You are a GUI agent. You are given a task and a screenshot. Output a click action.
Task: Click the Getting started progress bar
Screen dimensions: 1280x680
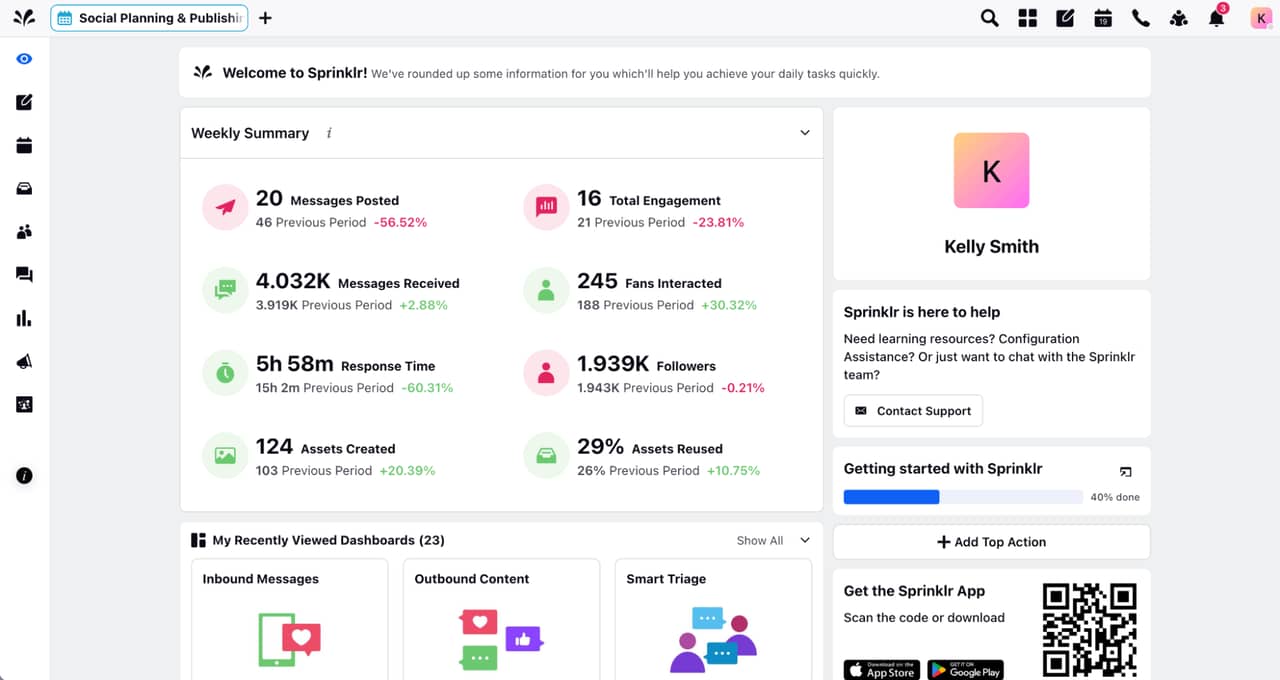point(962,497)
